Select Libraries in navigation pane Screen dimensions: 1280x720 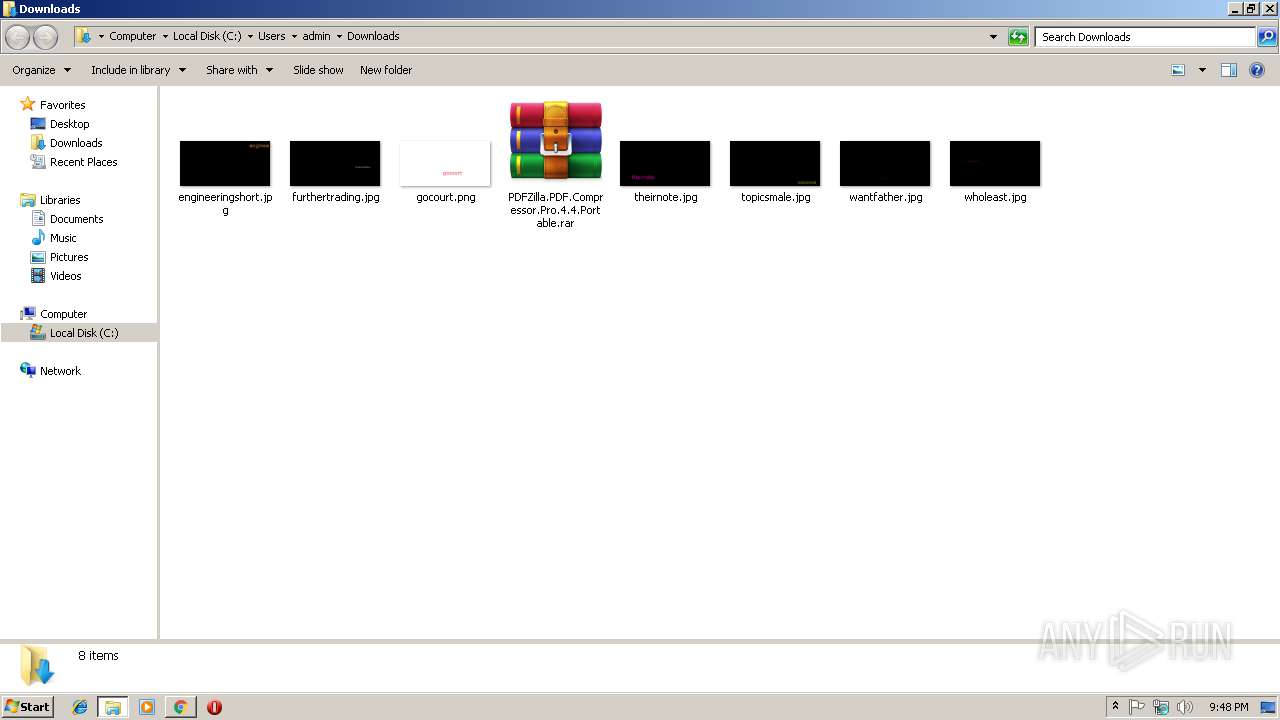click(60, 200)
